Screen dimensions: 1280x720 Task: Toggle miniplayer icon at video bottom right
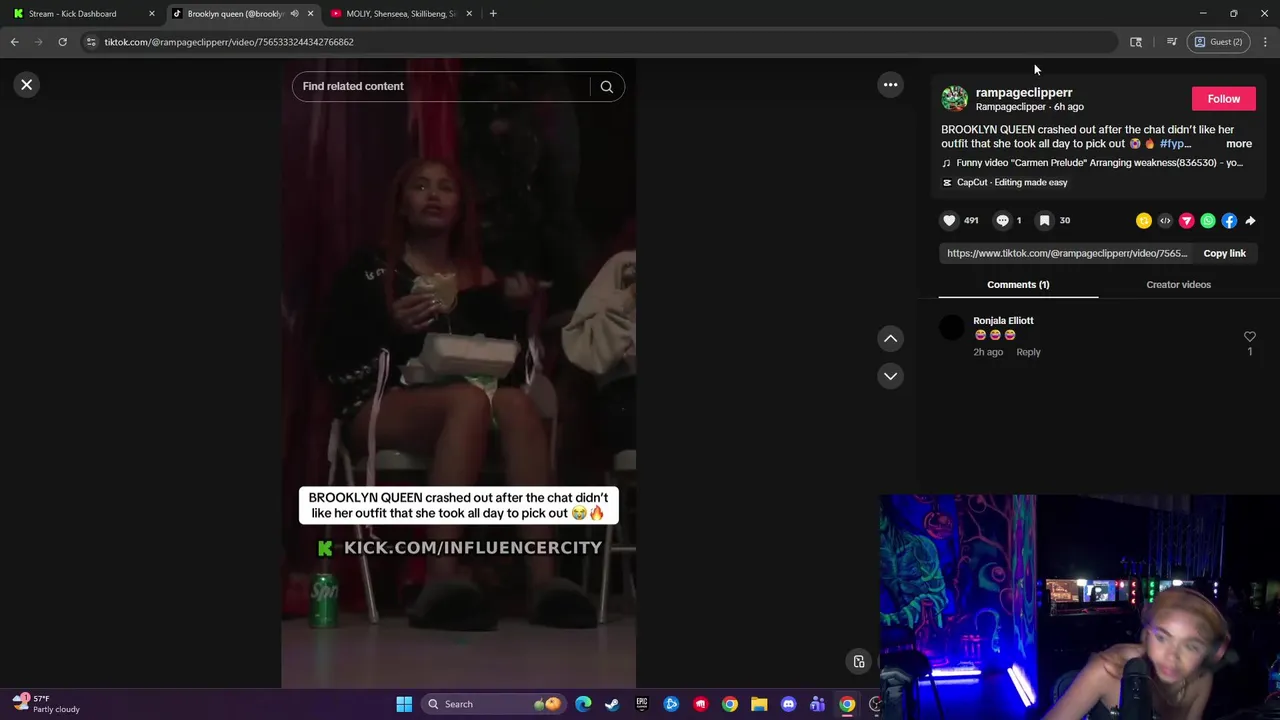858,662
